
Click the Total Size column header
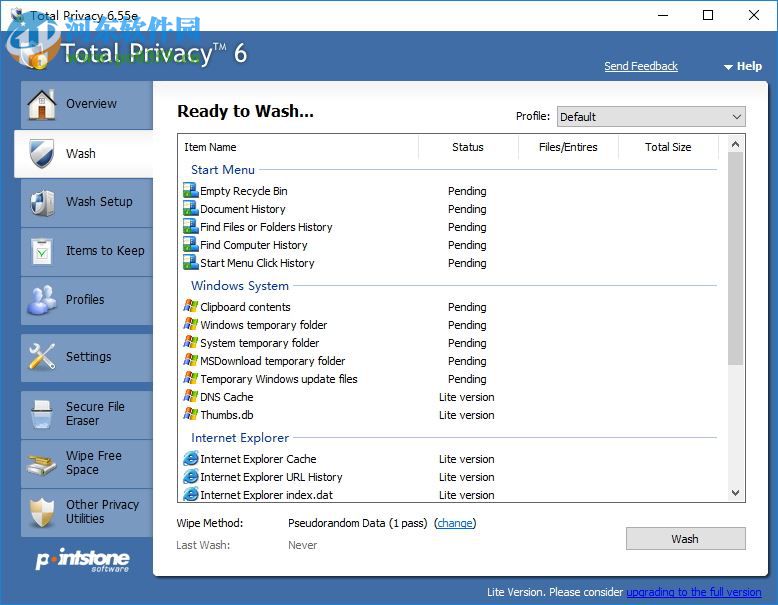(668, 147)
